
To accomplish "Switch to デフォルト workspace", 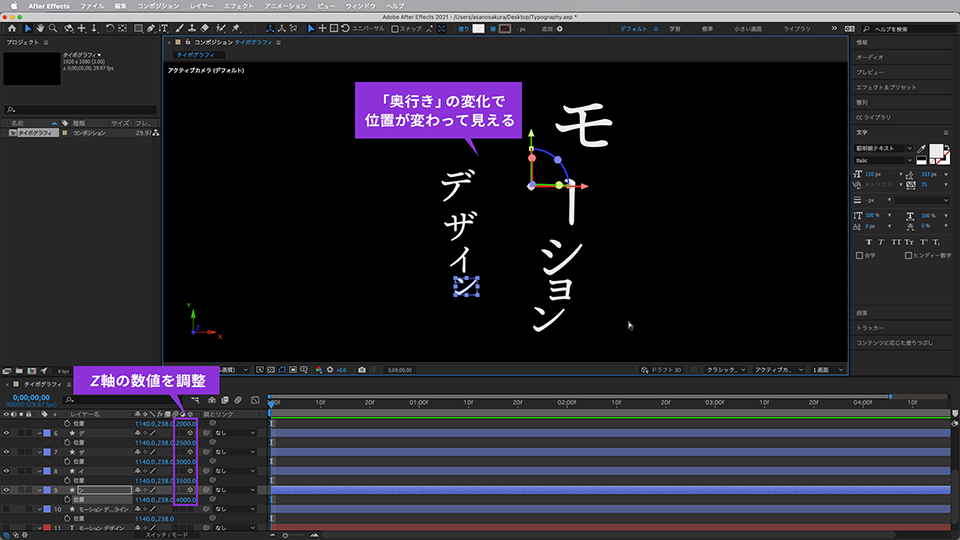I will (x=633, y=29).
